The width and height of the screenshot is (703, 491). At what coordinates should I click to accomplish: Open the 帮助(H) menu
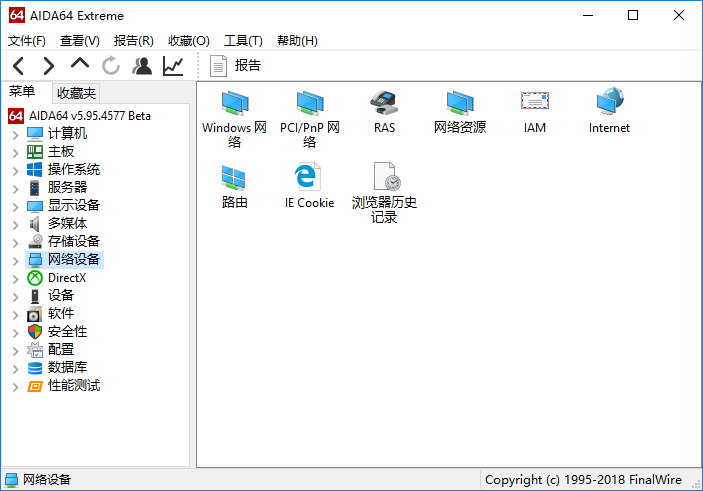297,41
